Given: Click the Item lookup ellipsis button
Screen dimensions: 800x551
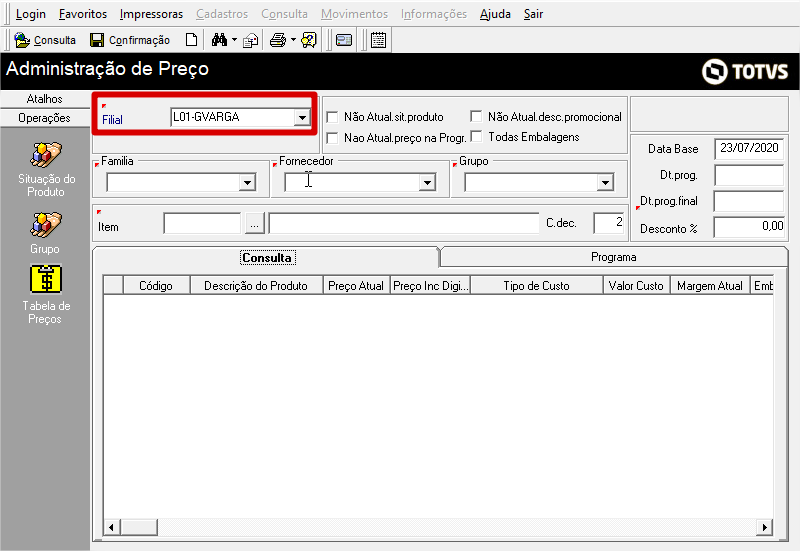Looking at the screenshot, I should [x=255, y=223].
